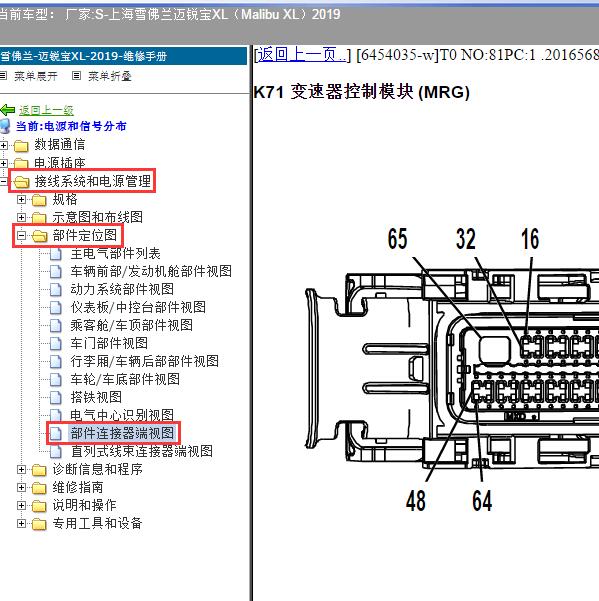Click the 部件定位图 open folder icon

pos(39,235)
